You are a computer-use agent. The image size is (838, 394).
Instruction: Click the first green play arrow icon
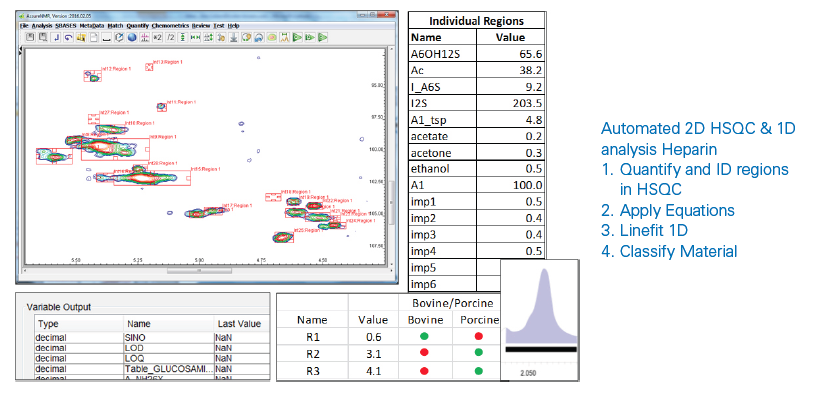(297, 37)
